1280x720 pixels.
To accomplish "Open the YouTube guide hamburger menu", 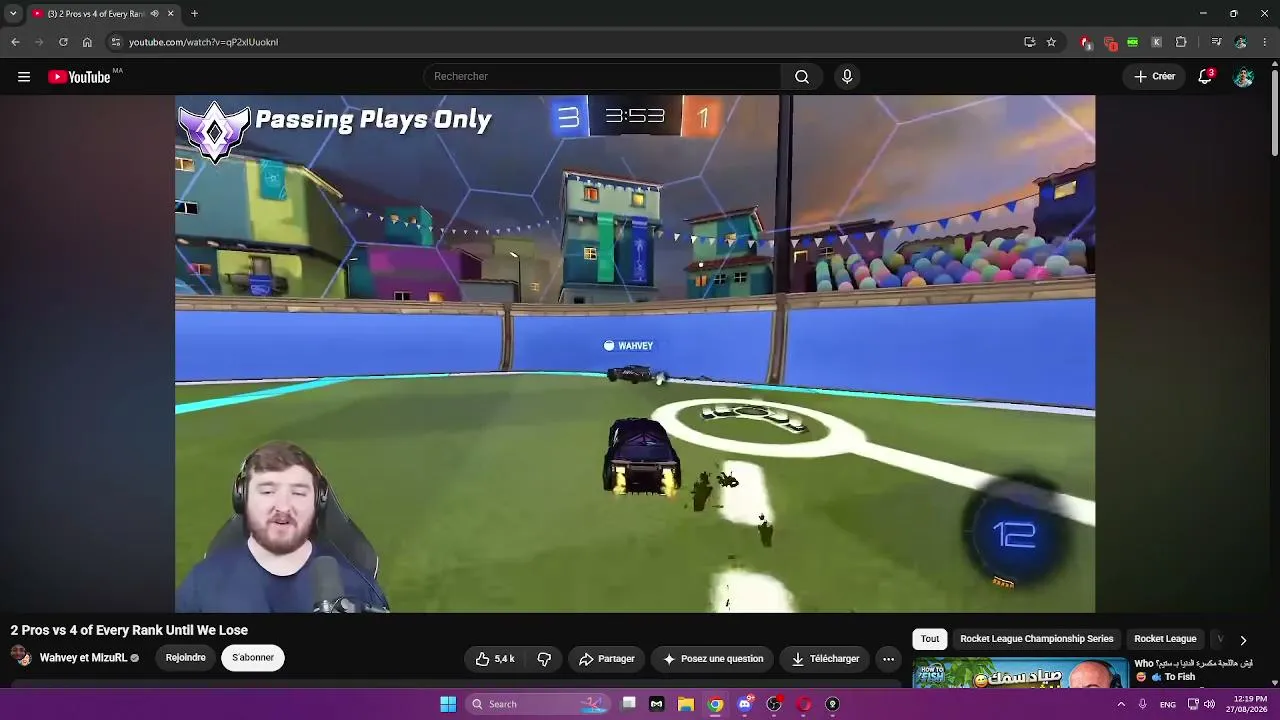I will (24, 77).
